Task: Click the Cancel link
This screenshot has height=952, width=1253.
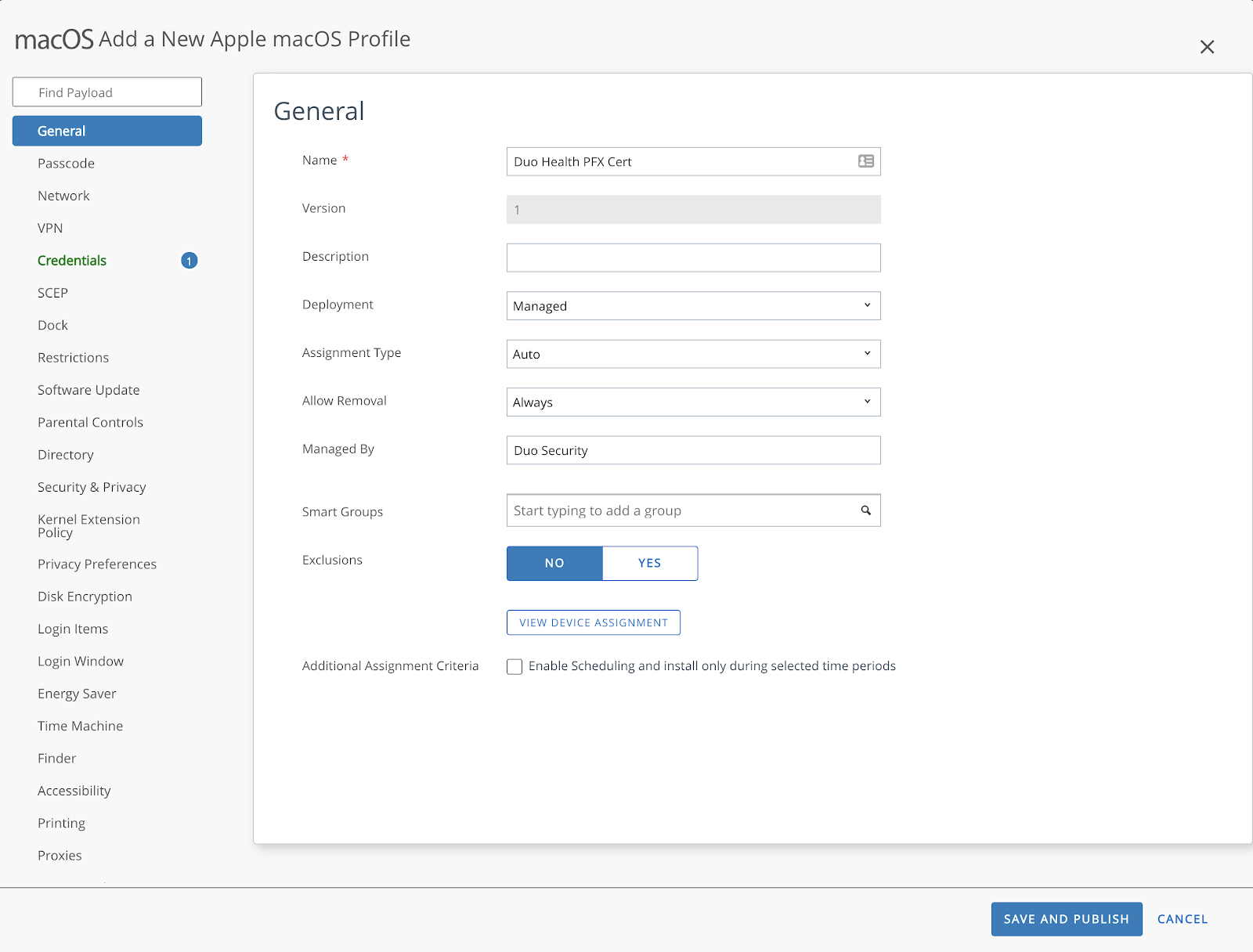Action: click(x=1182, y=919)
